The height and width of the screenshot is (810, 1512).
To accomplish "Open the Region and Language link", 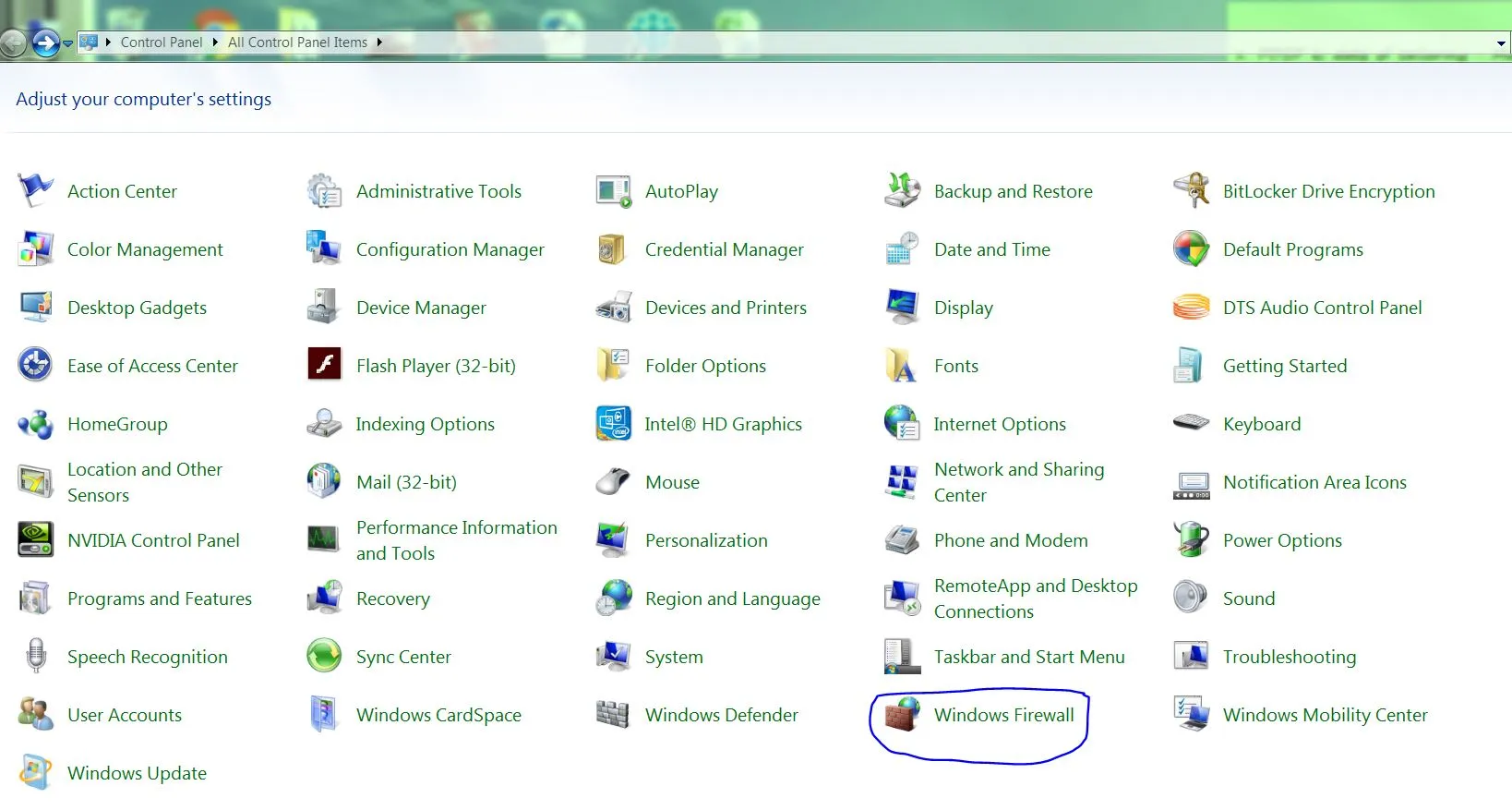I will pyautogui.click(x=733, y=598).
